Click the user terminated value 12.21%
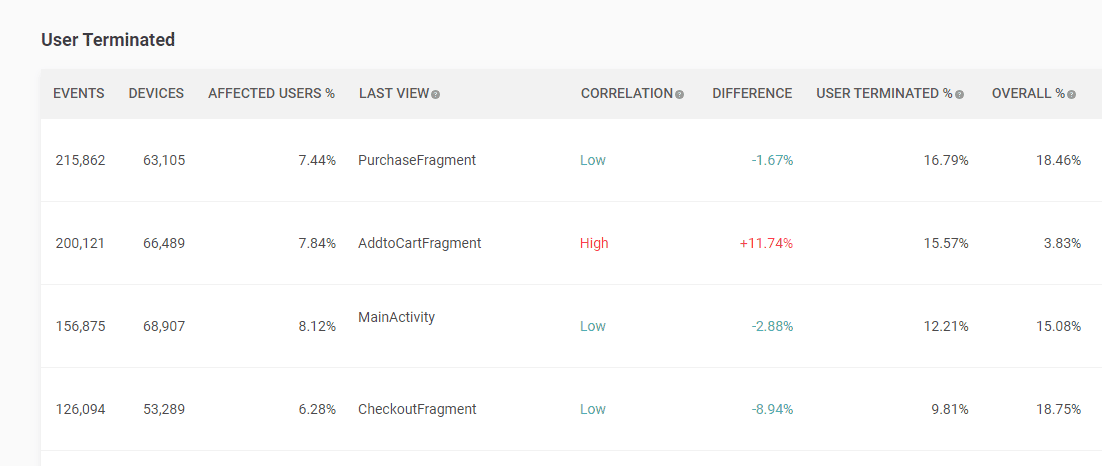The height and width of the screenshot is (466, 1102). pyautogui.click(x=946, y=326)
